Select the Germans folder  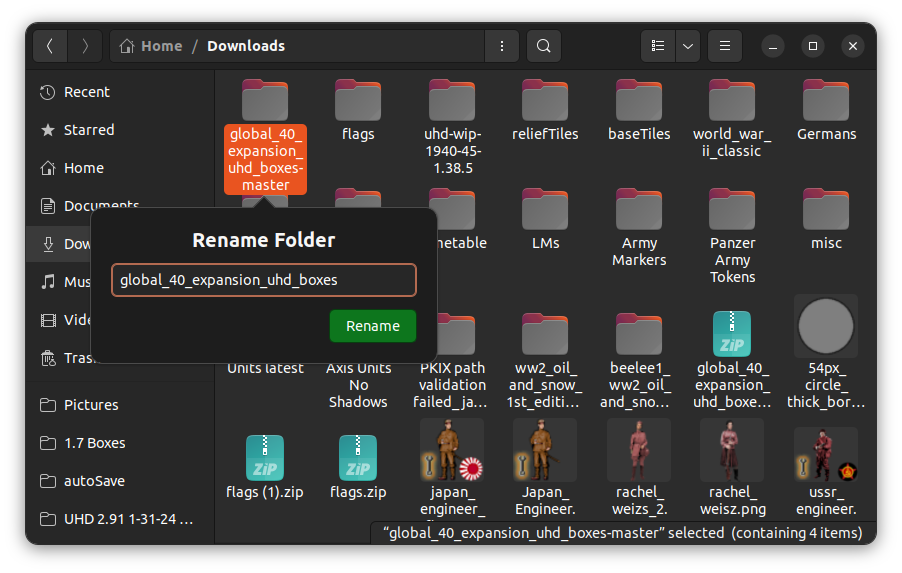point(826,111)
